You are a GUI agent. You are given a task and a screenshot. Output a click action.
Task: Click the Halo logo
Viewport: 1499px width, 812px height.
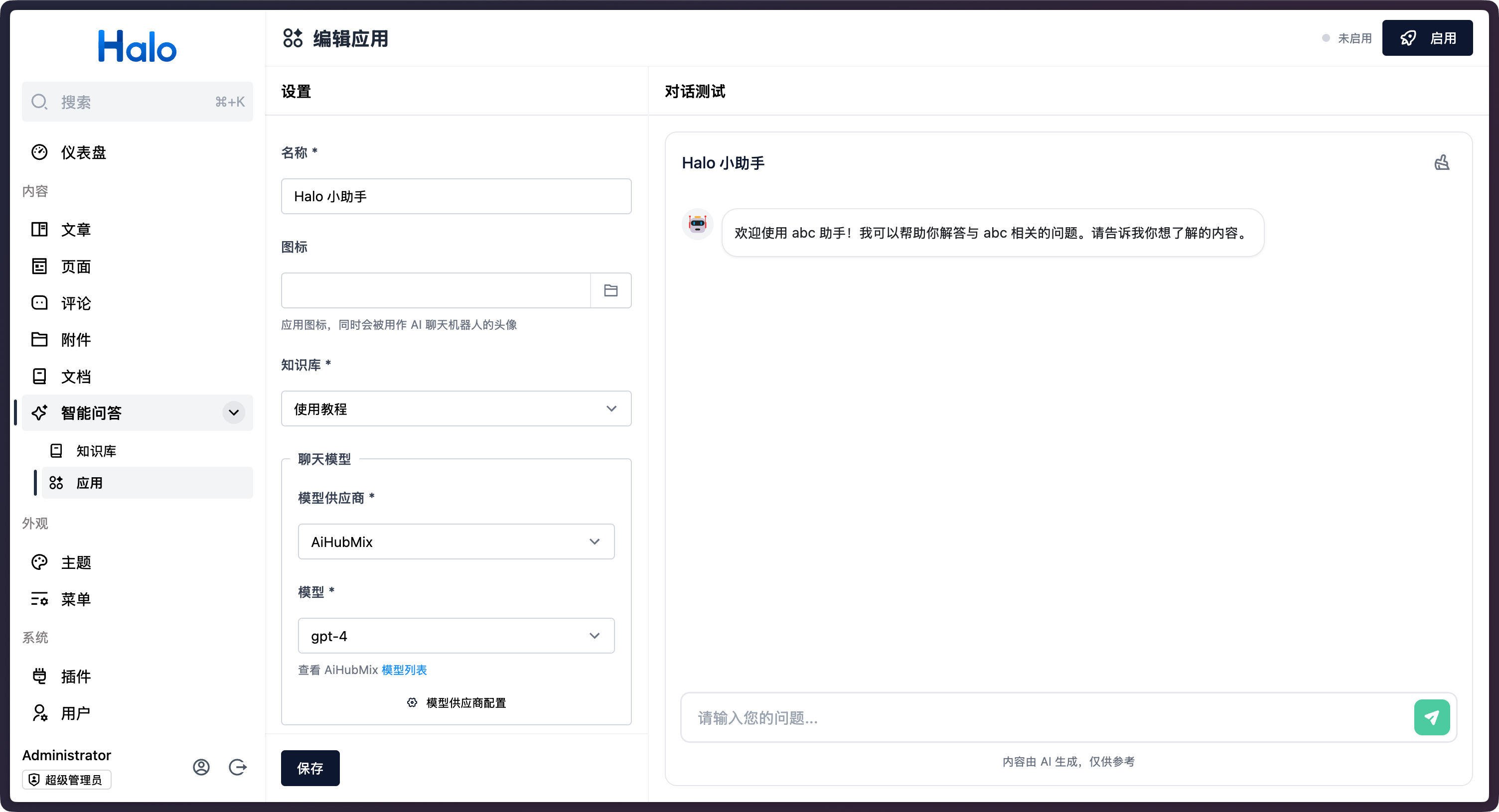click(138, 46)
